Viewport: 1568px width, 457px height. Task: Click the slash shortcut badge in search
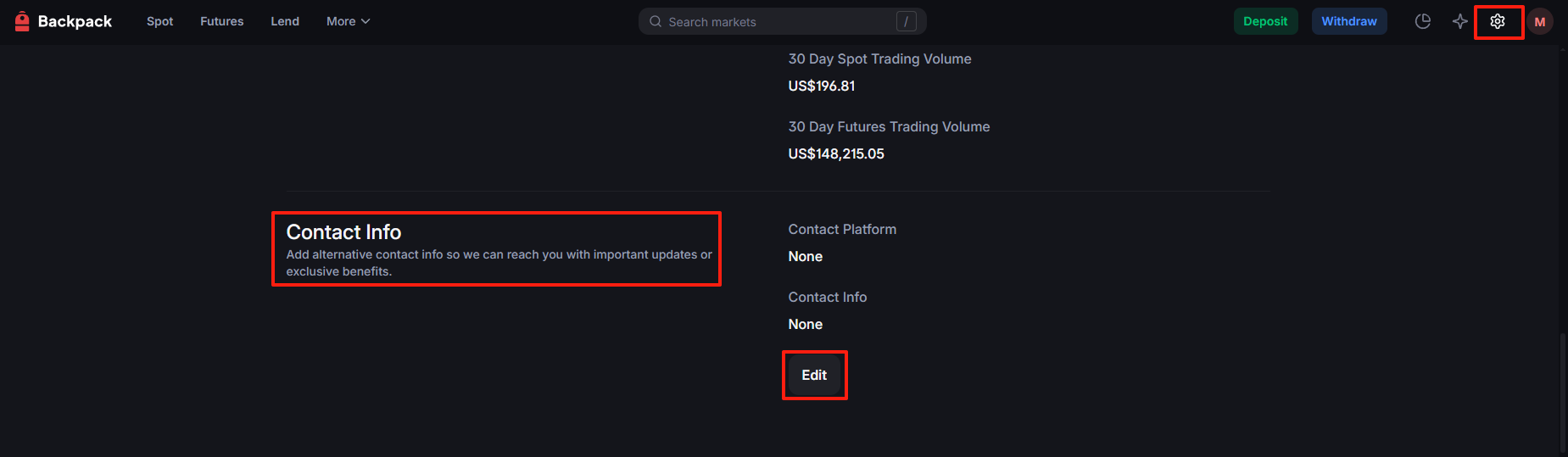[x=906, y=21]
